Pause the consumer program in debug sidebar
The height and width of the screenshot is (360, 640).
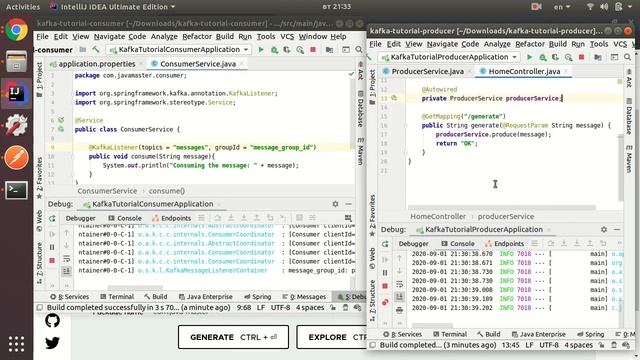click(52, 247)
